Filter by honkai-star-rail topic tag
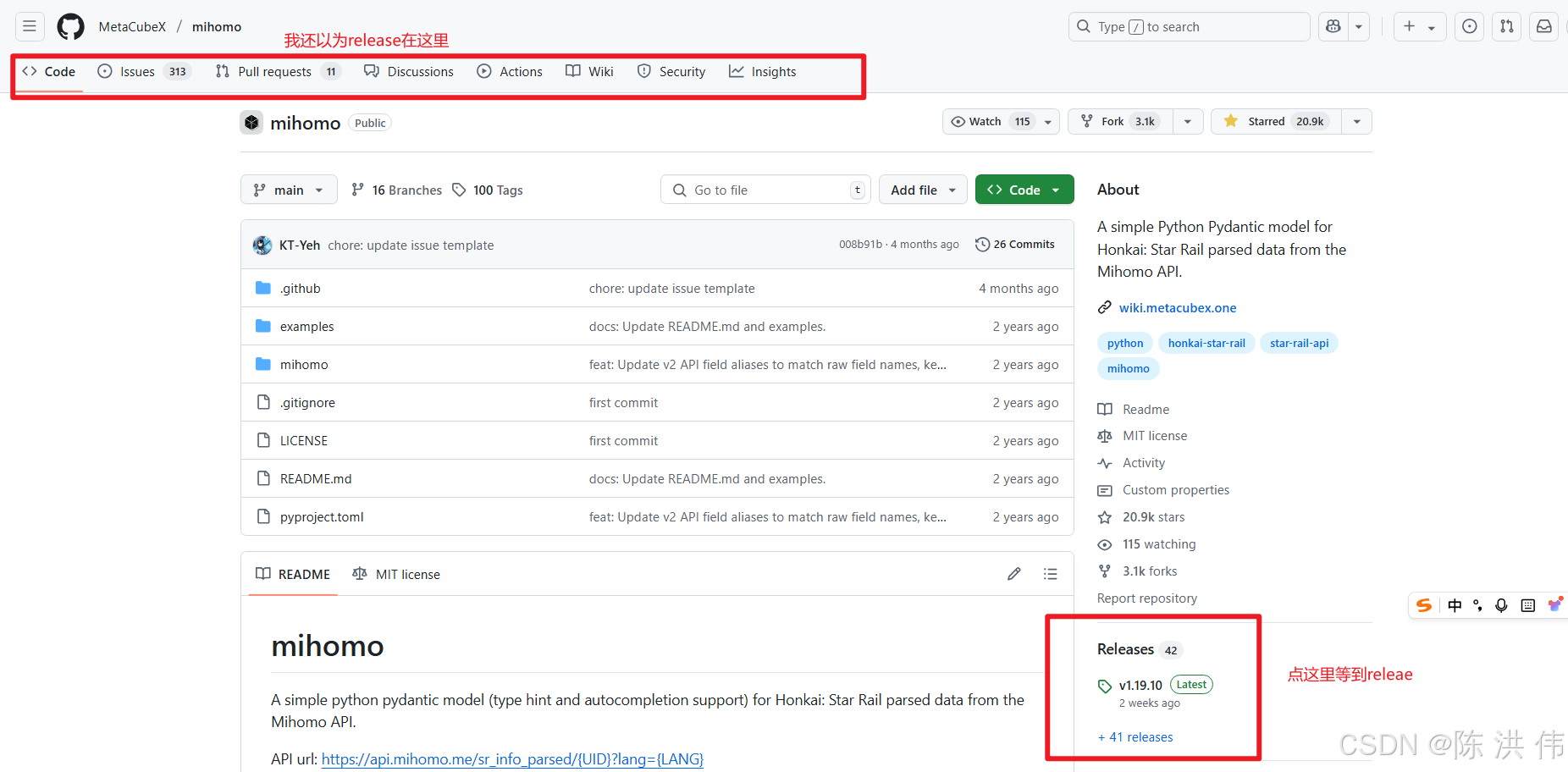 pos(1206,343)
